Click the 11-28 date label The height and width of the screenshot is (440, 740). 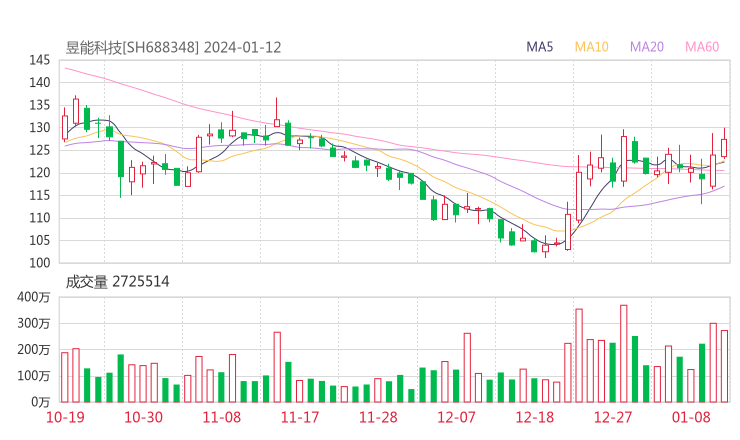click(378, 417)
